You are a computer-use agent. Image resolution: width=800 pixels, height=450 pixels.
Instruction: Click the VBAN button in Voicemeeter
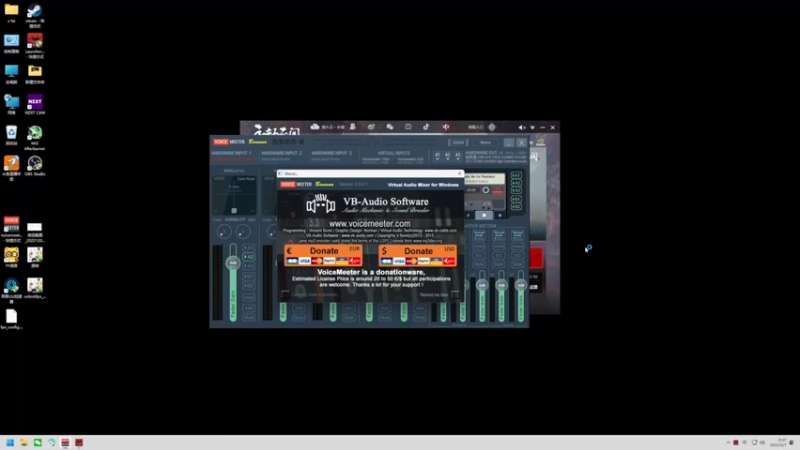click(x=458, y=143)
